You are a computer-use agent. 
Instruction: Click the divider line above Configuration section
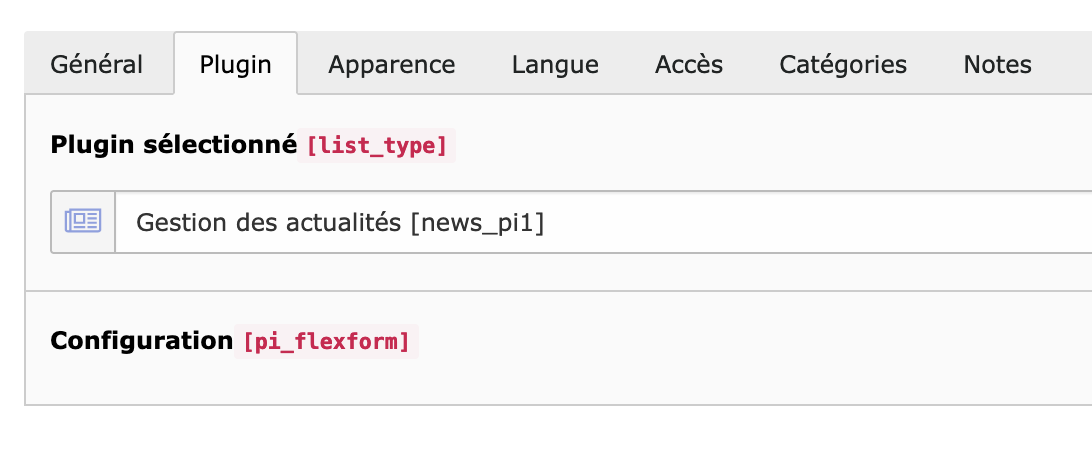pos(559,290)
